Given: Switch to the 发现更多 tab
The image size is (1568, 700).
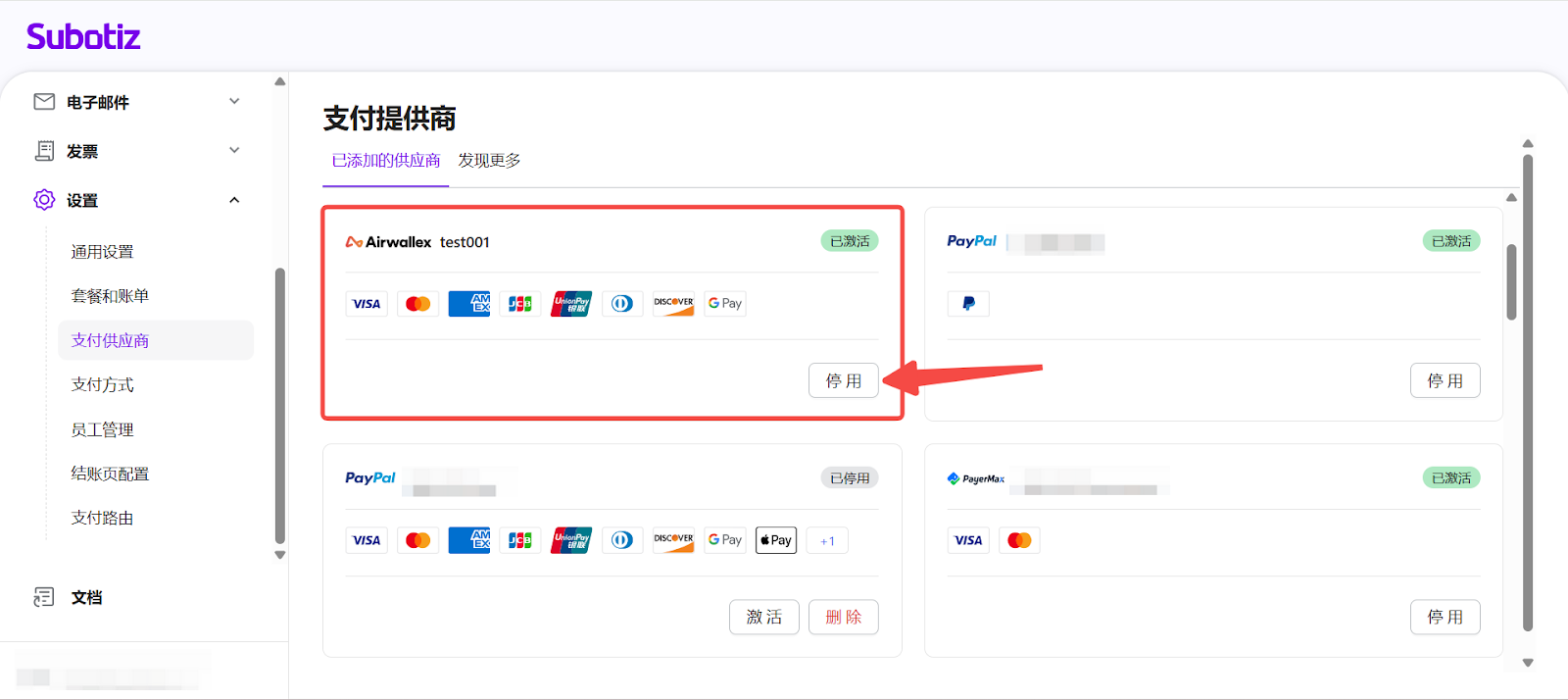Looking at the screenshot, I should [489, 161].
